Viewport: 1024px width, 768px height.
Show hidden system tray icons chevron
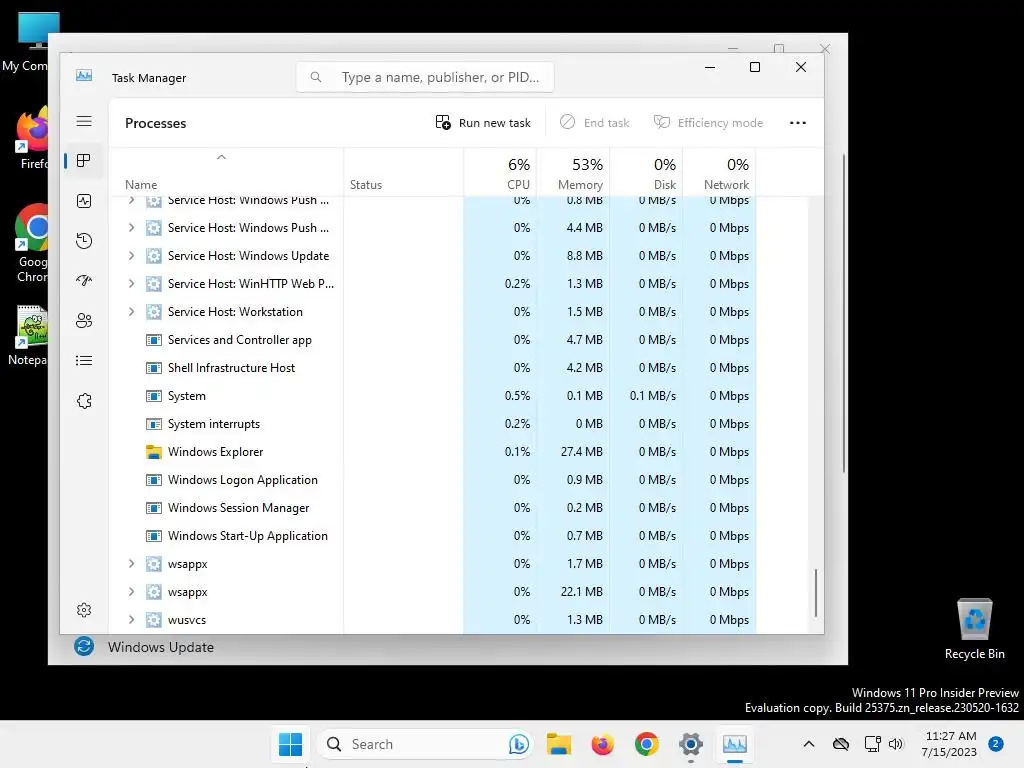(x=808, y=744)
